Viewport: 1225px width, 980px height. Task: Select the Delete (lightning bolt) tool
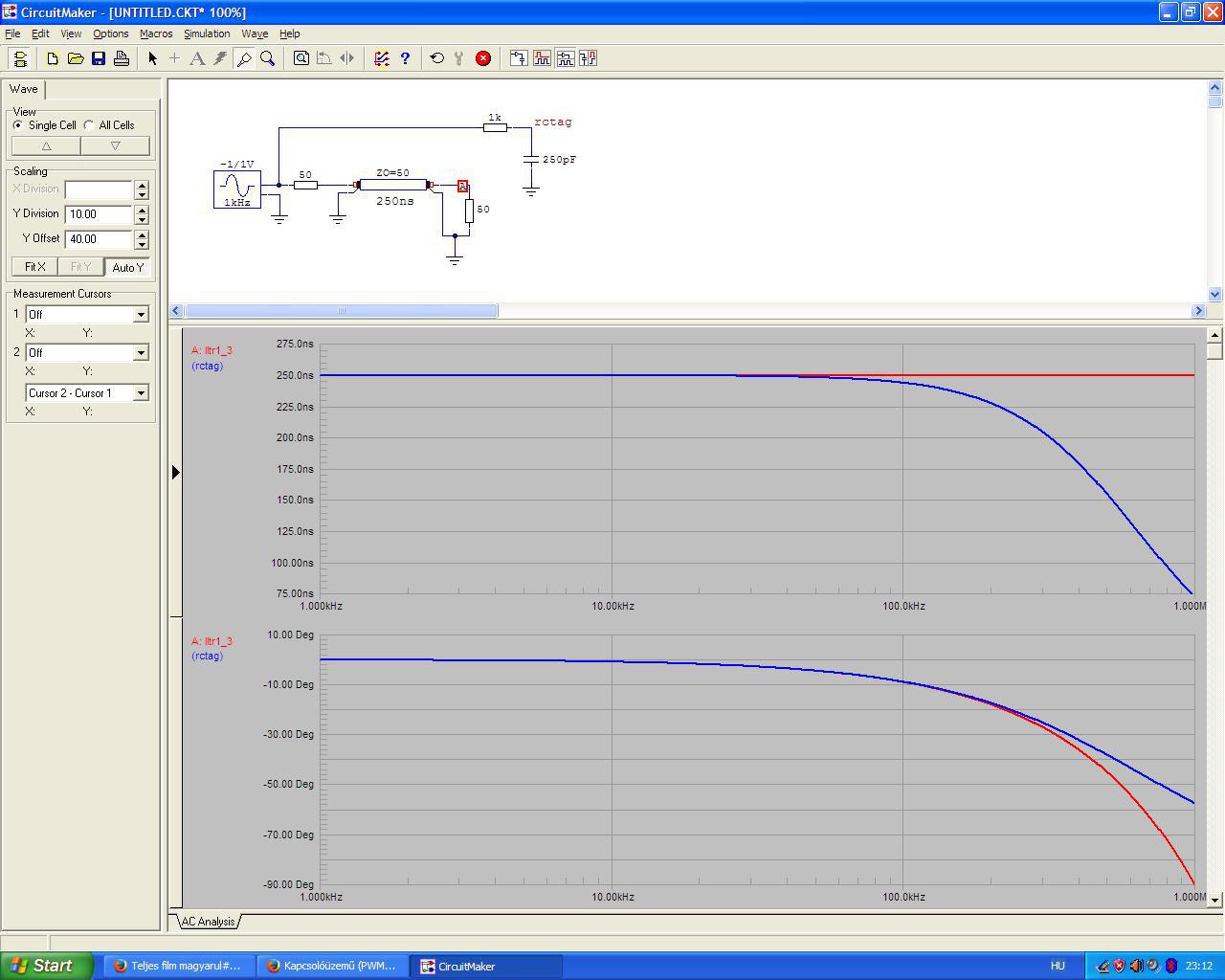point(220,58)
